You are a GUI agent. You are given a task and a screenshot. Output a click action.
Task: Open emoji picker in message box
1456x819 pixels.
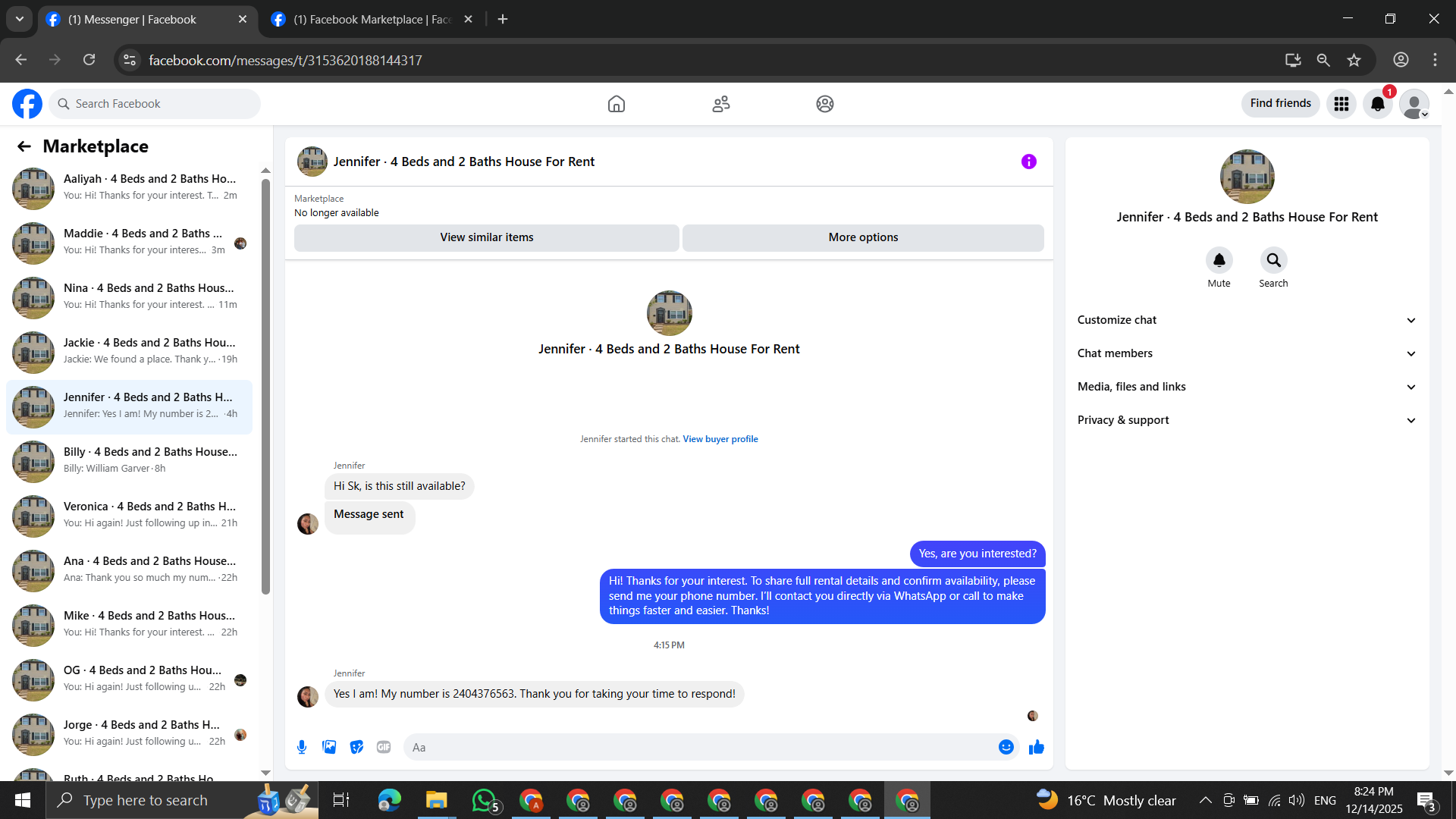[1006, 747]
